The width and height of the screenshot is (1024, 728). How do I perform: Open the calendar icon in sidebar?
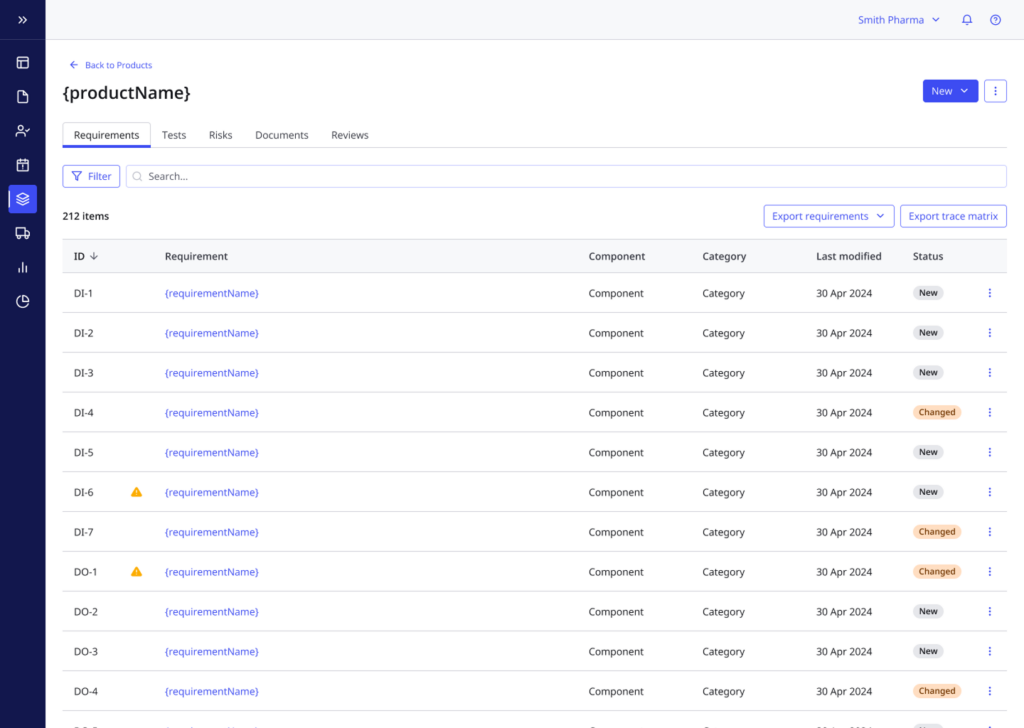click(x=22, y=165)
